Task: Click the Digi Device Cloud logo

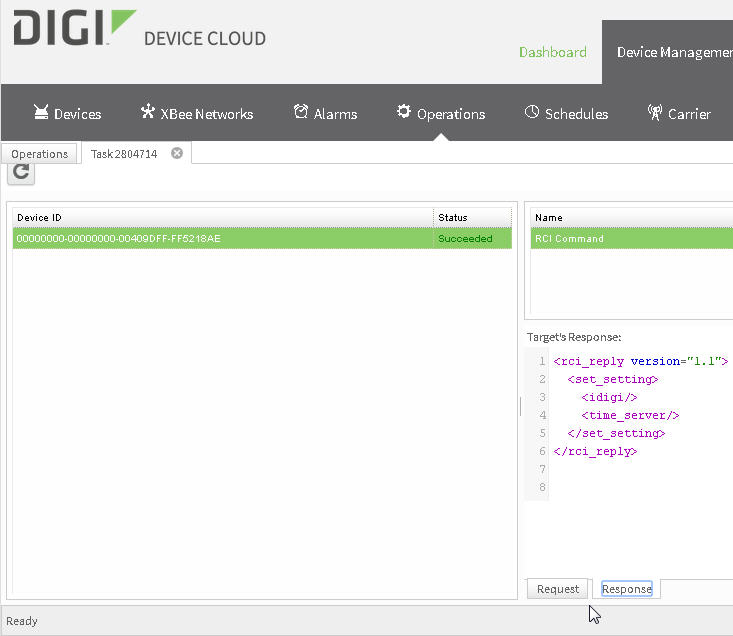Action: tap(139, 30)
